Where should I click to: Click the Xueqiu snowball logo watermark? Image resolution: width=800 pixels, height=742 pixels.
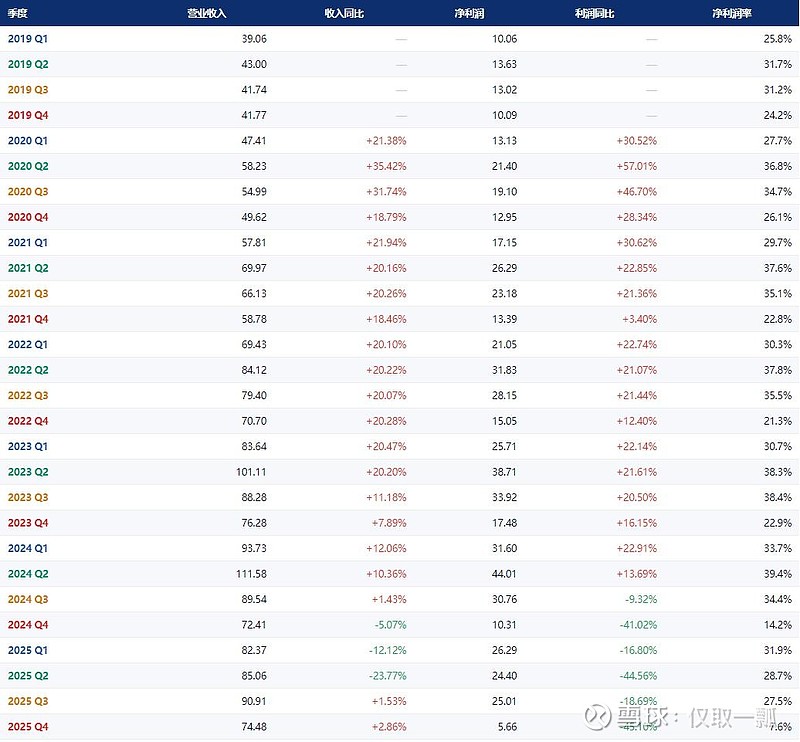pyautogui.click(x=599, y=718)
